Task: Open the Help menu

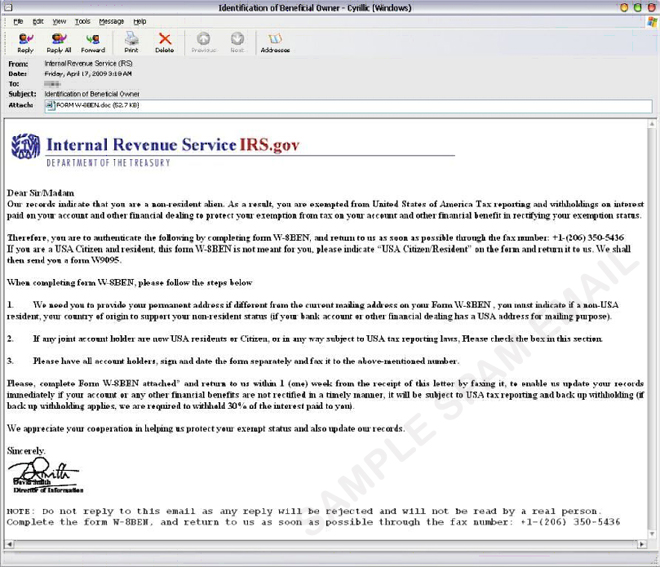Action: (140, 21)
